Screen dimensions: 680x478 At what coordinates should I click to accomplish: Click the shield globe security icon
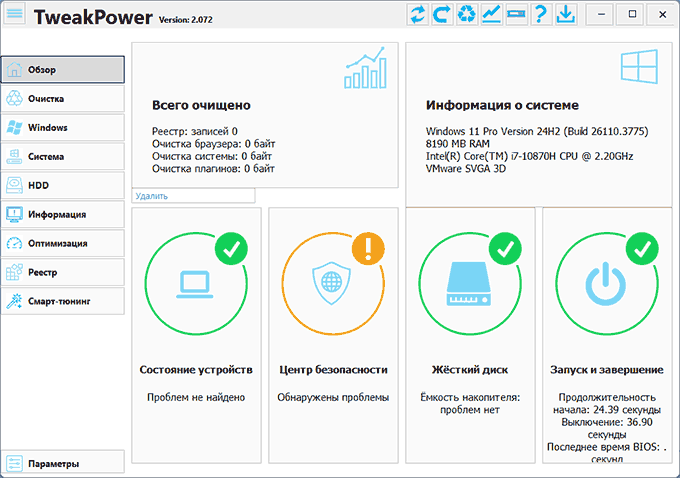coord(332,283)
